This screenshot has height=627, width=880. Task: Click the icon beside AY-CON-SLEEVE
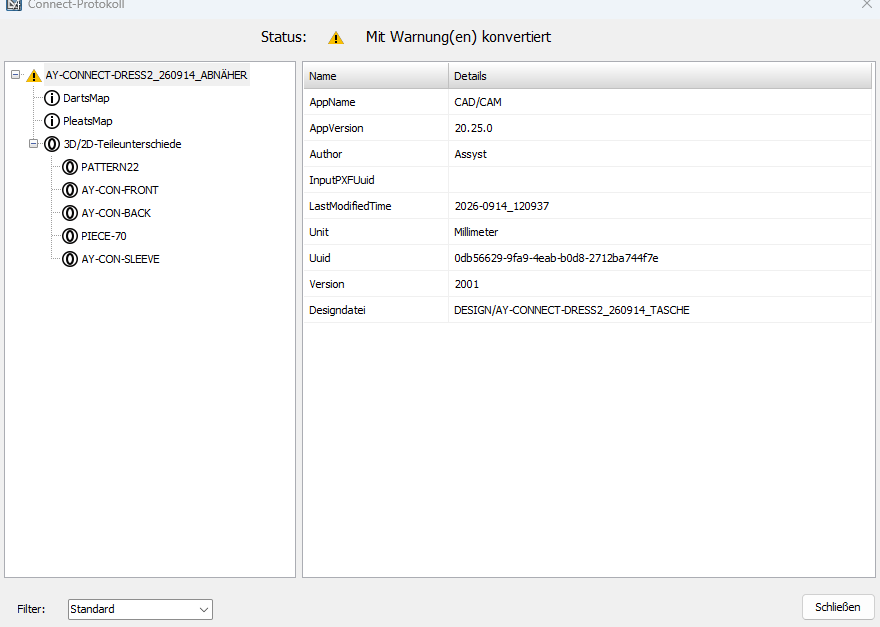point(70,259)
